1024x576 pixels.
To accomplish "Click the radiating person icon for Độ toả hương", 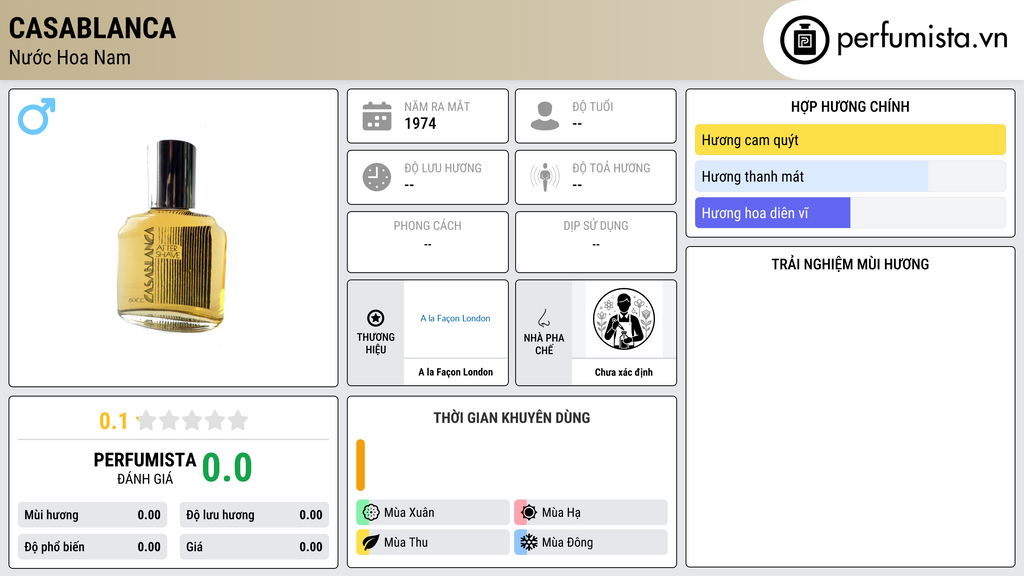I will (x=545, y=177).
